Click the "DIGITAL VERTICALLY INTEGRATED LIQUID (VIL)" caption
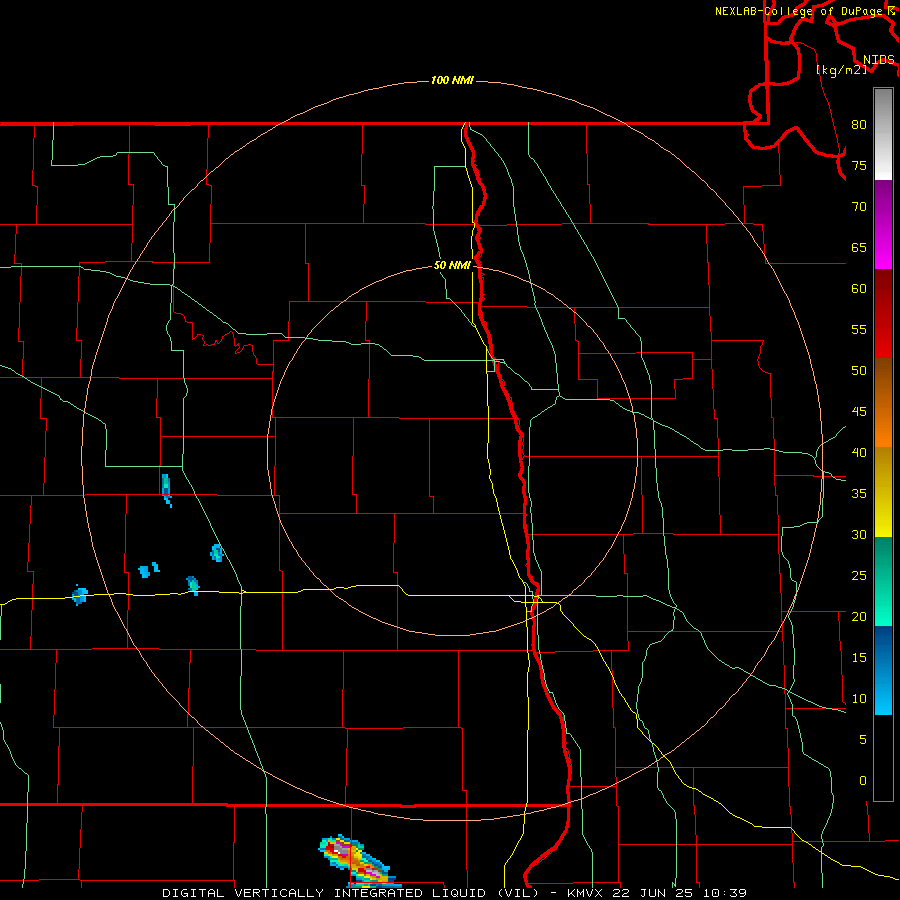Image resolution: width=900 pixels, height=900 pixels. [350, 893]
